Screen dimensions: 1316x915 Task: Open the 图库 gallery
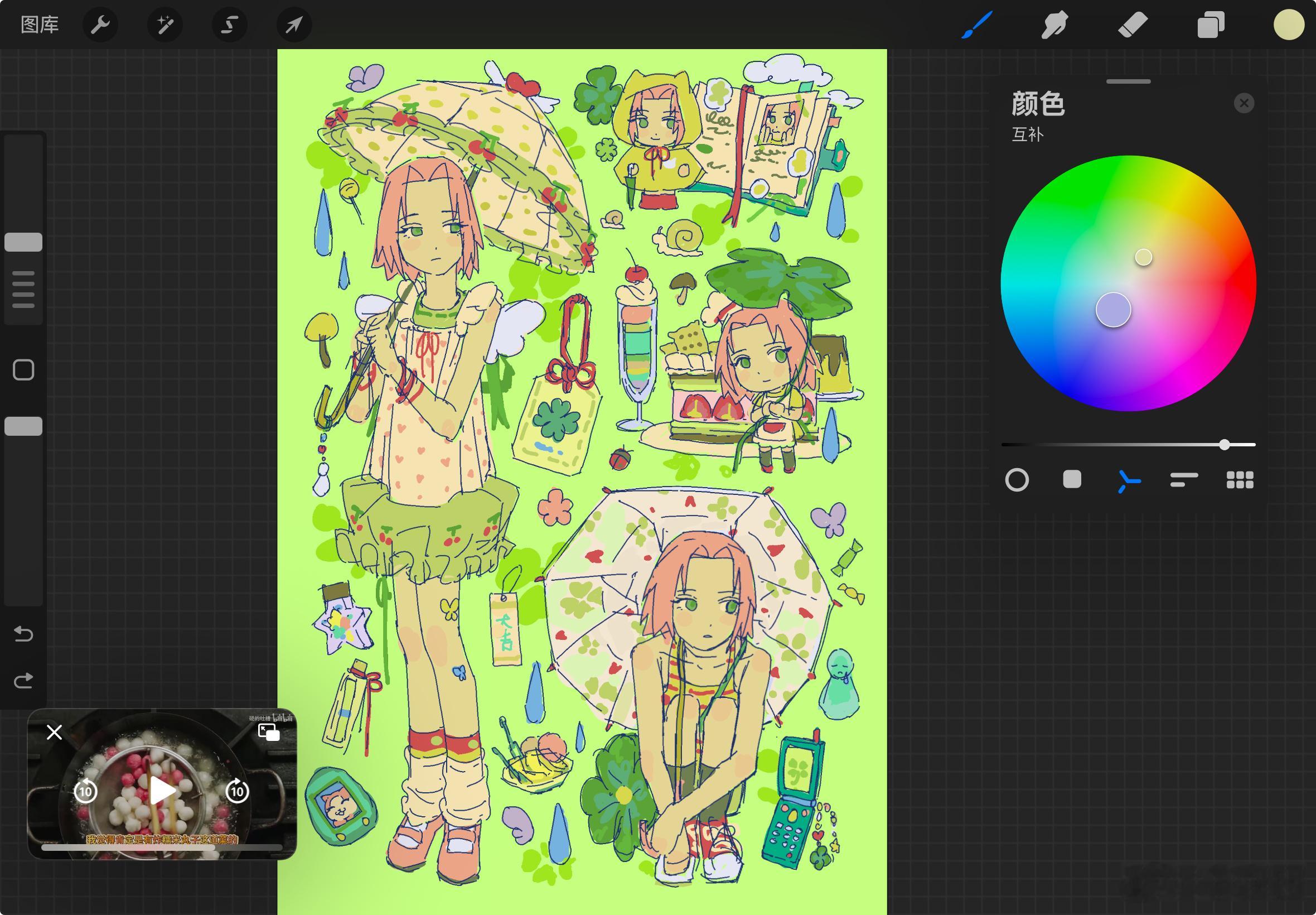click(x=40, y=25)
